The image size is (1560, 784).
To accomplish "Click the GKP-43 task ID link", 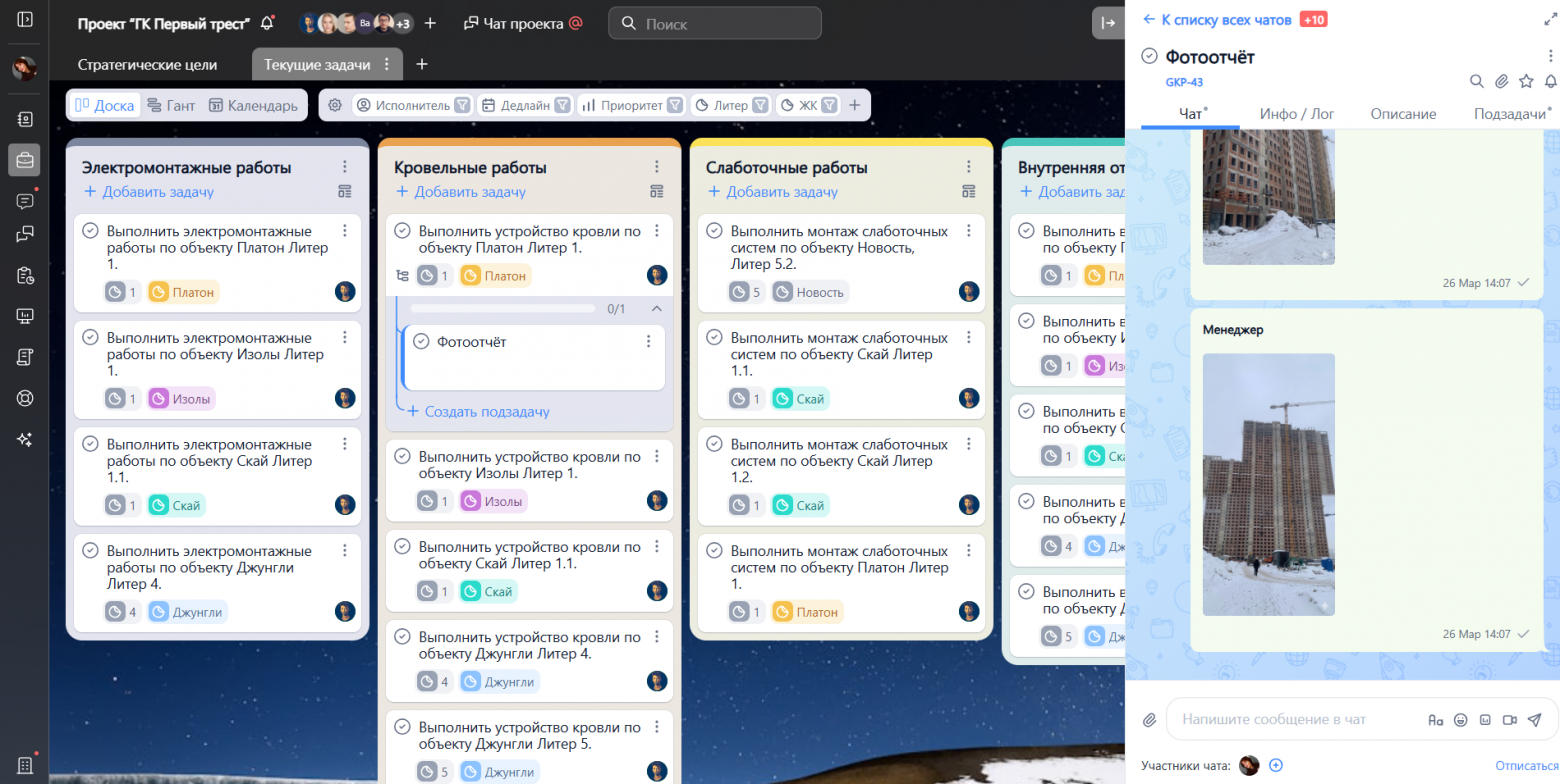I will pyautogui.click(x=1184, y=82).
